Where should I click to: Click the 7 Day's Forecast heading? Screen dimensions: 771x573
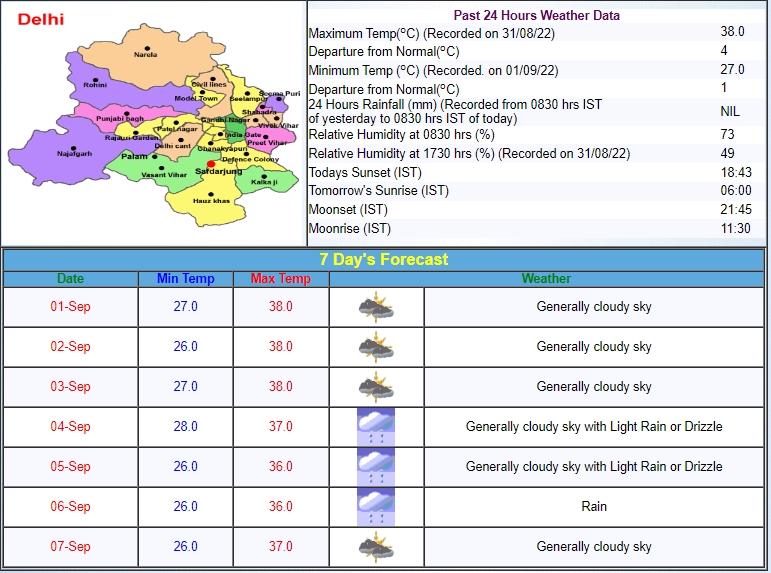pos(384,259)
